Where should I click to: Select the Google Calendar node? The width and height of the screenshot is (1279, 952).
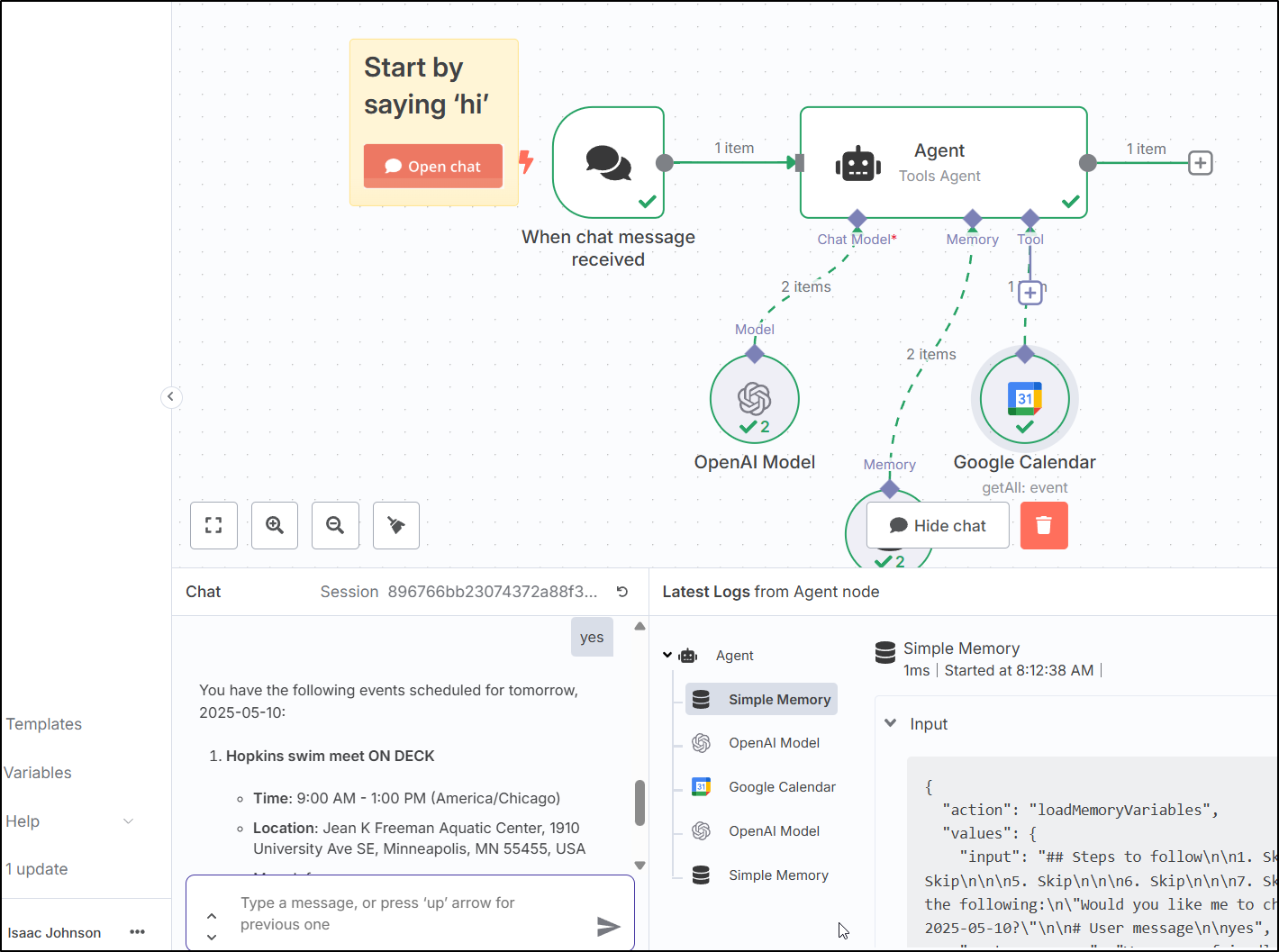1025,399
